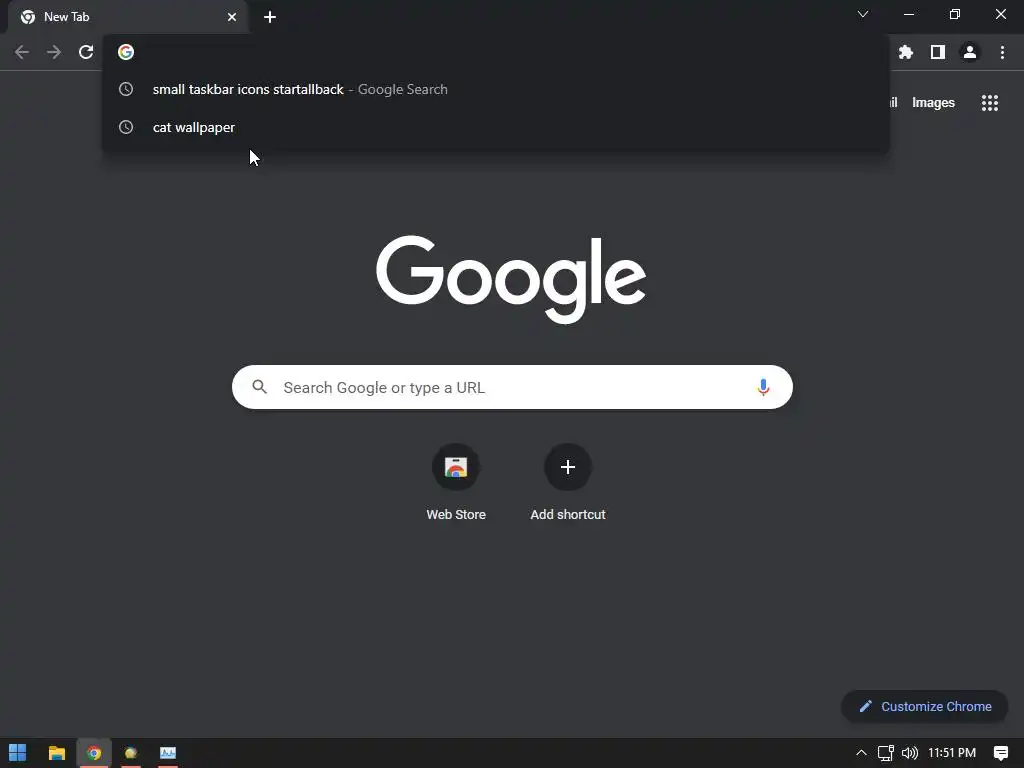This screenshot has height=768, width=1024.
Task: Open the notification center icon
Action: [x=1000, y=753]
